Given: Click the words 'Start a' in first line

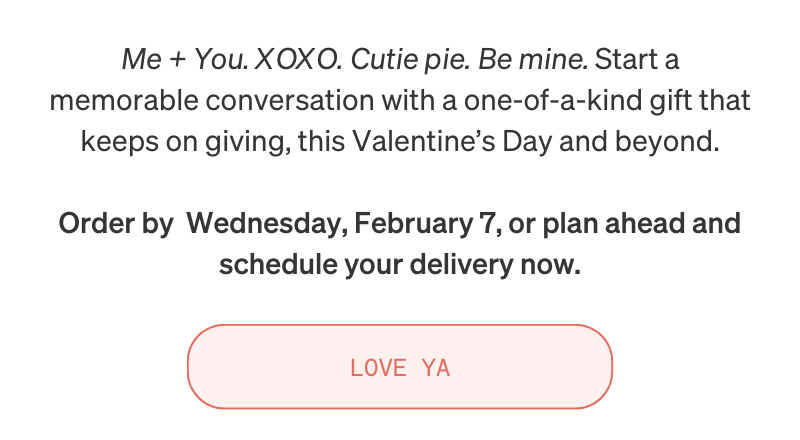Looking at the screenshot, I should tap(637, 59).
